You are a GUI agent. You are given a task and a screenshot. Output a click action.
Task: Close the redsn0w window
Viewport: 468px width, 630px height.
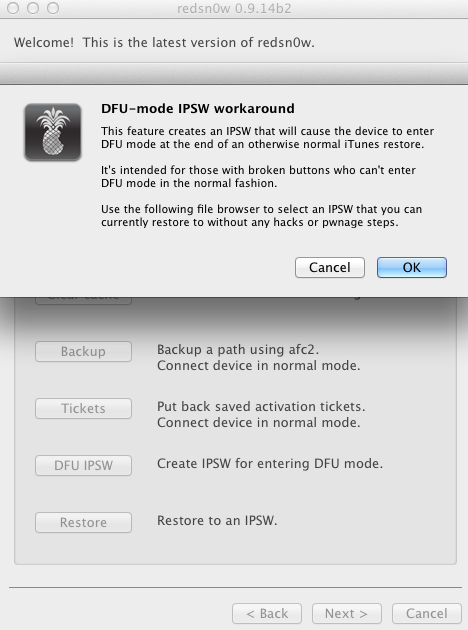(13, 8)
